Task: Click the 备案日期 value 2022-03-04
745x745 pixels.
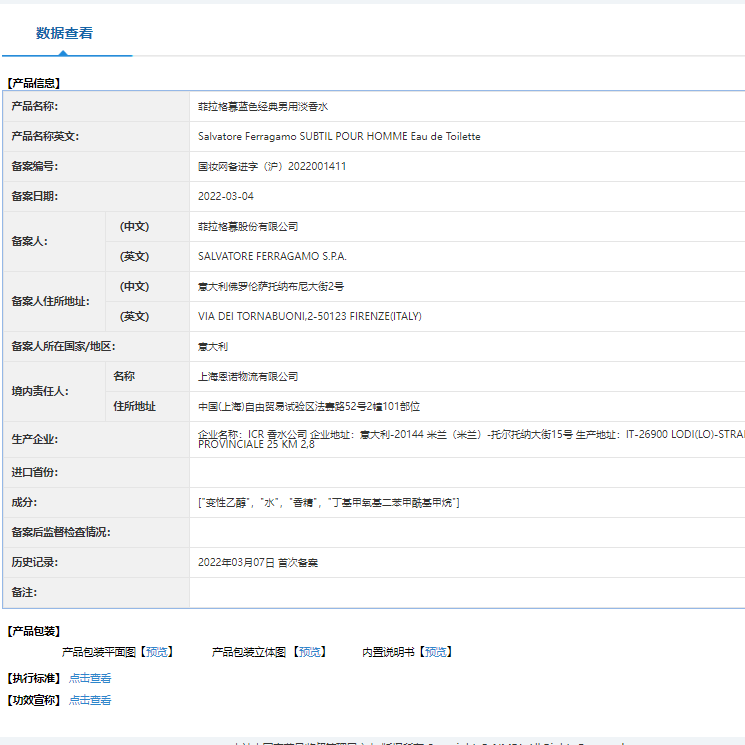Action: (226, 196)
